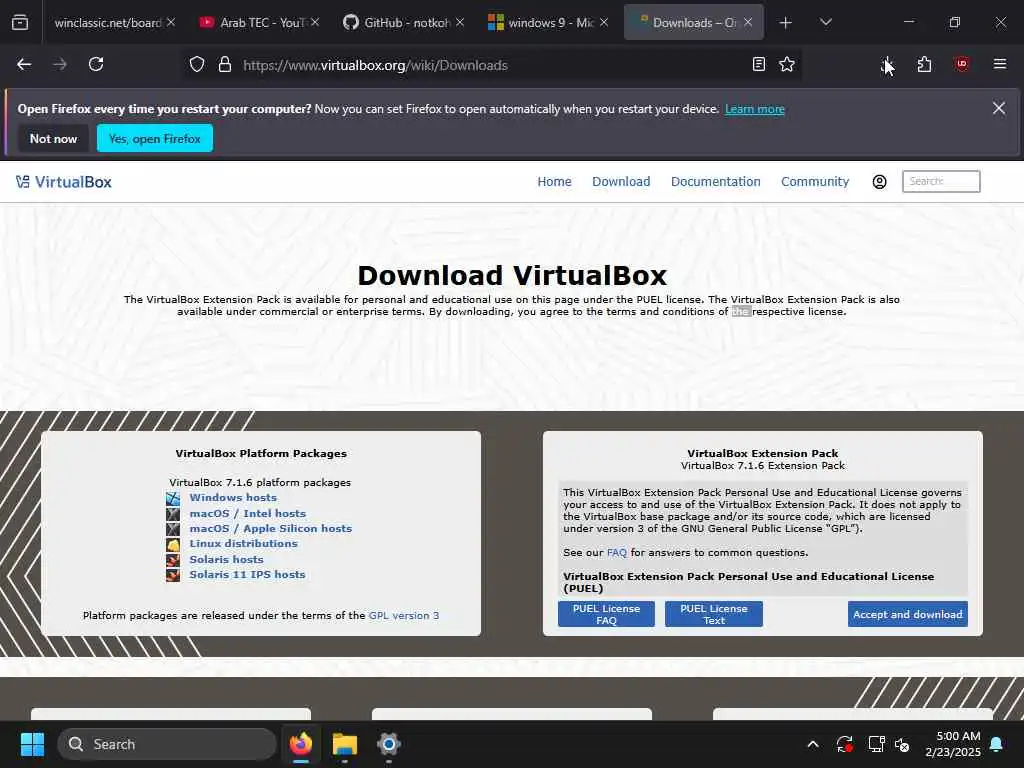
Task: Open the uBlock Origin extension
Action: tap(961, 65)
